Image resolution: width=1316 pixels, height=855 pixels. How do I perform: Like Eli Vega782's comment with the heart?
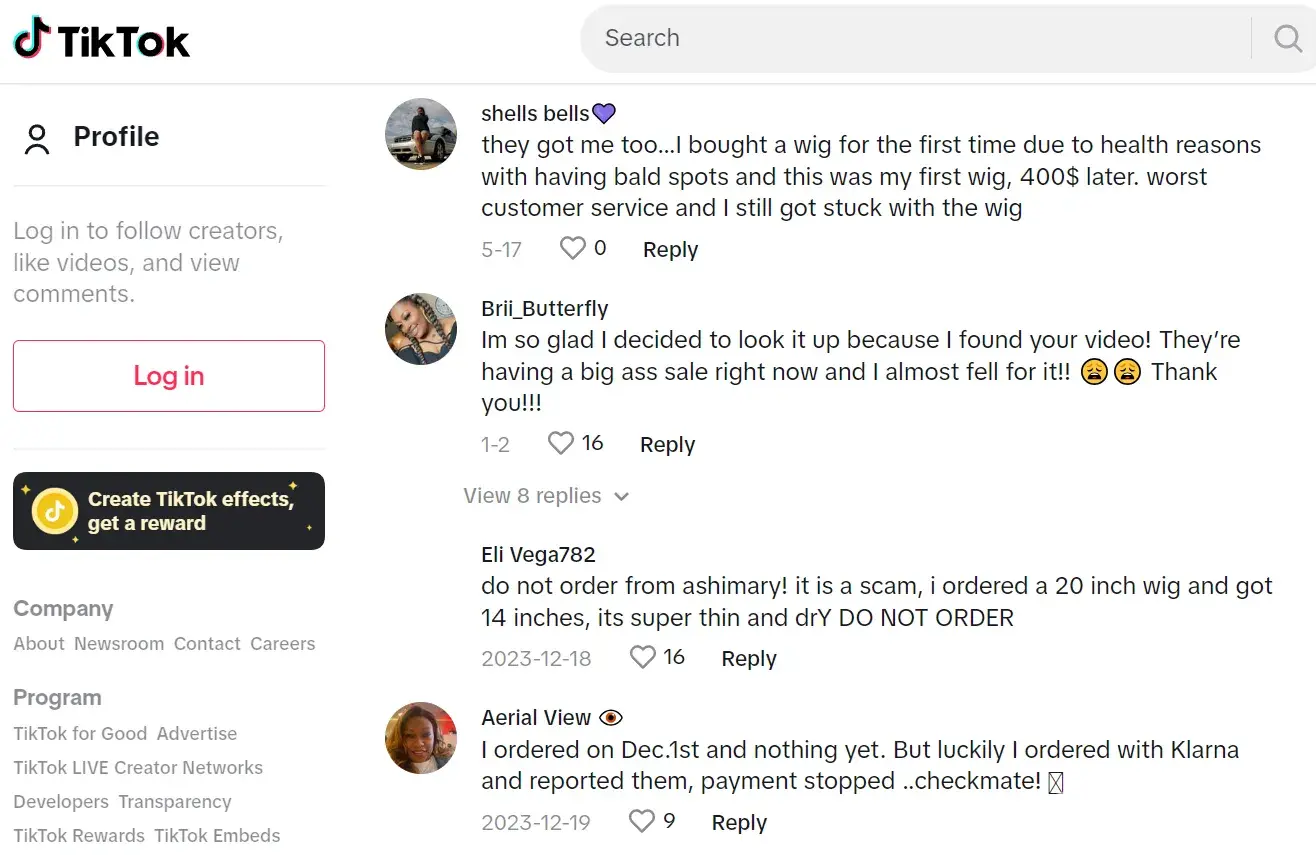(x=643, y=657)
